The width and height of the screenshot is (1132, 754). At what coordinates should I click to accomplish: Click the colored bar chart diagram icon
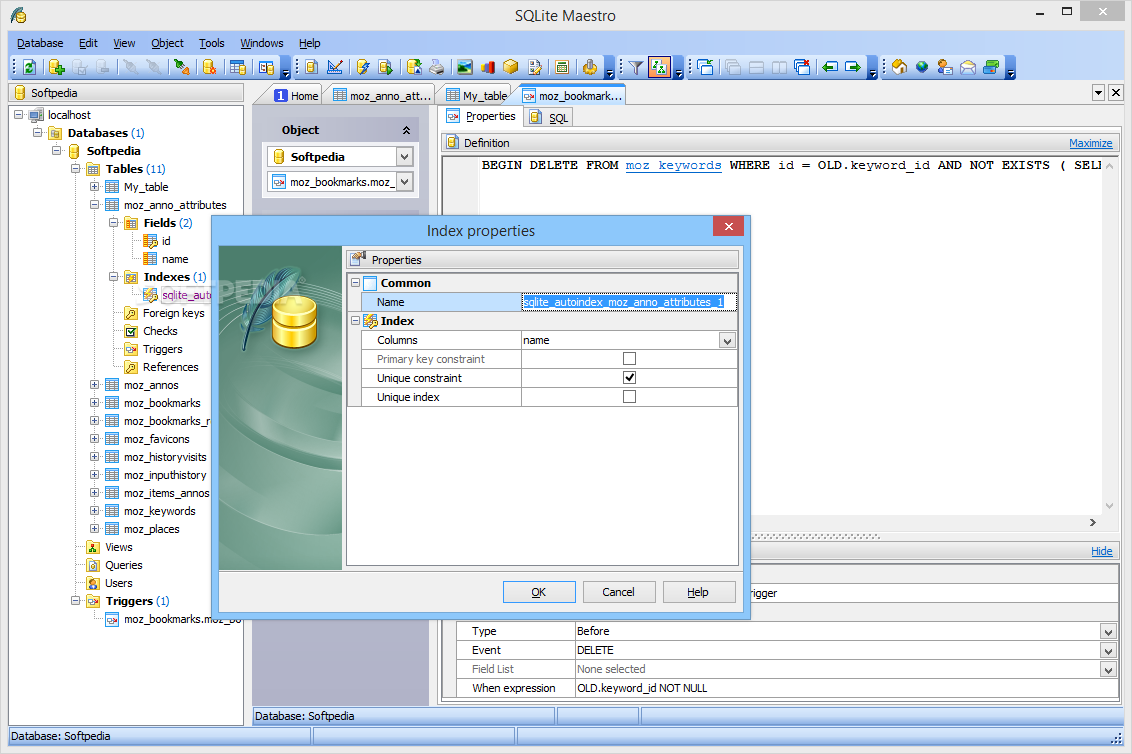[487, 67]
